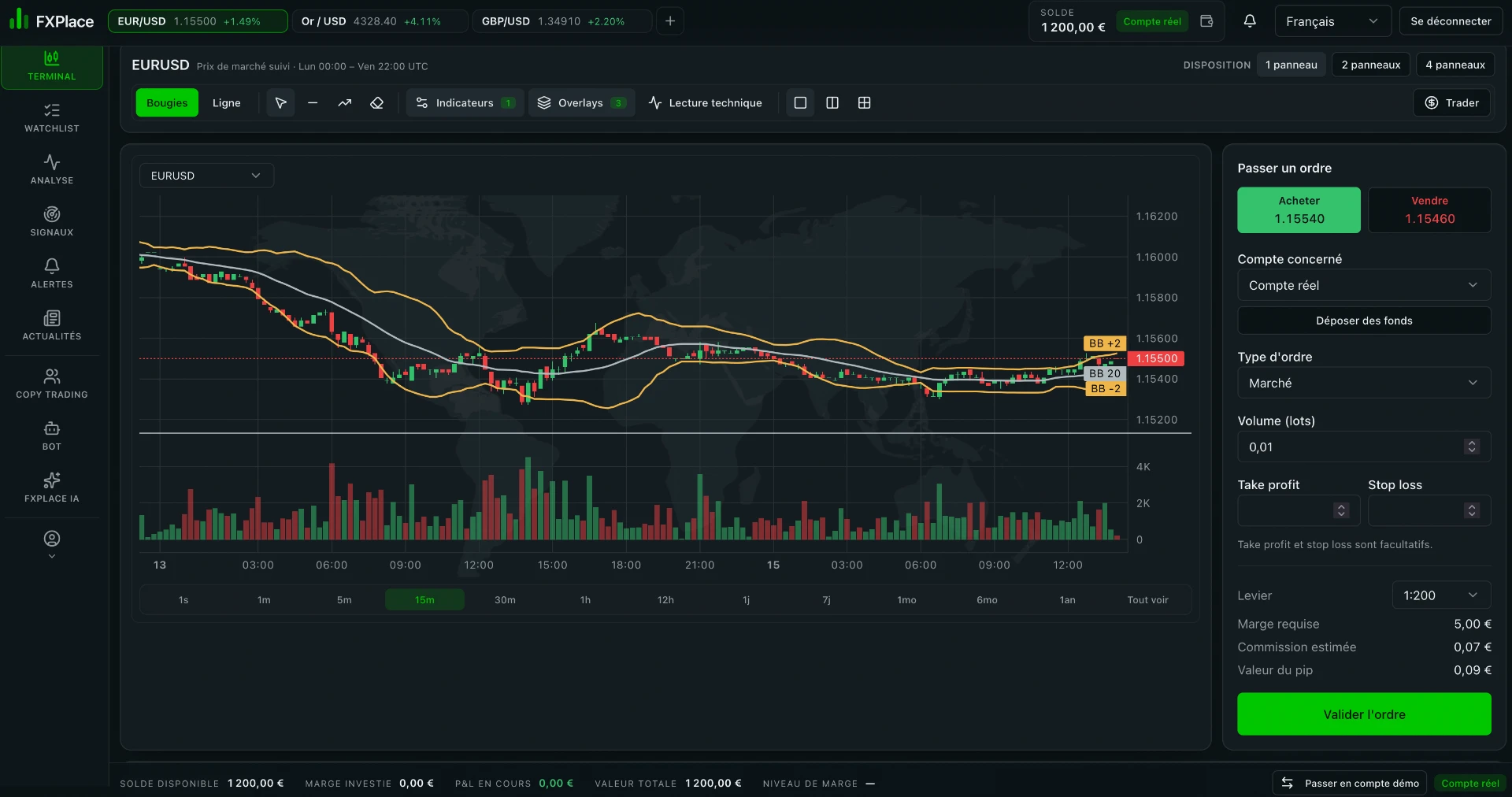Open the Watchlist sidebar section

[x=52, y=117]
